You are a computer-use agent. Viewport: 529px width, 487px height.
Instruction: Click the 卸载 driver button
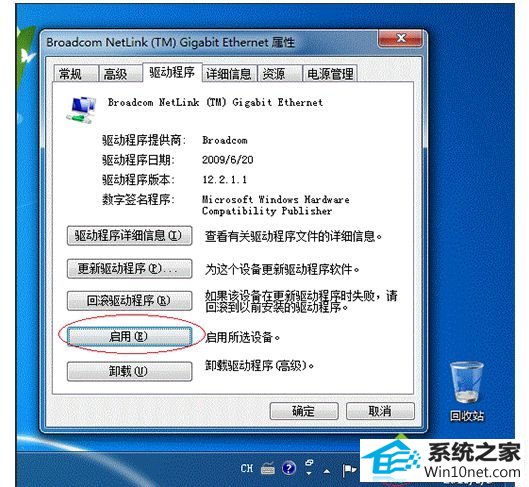point(130,371)
